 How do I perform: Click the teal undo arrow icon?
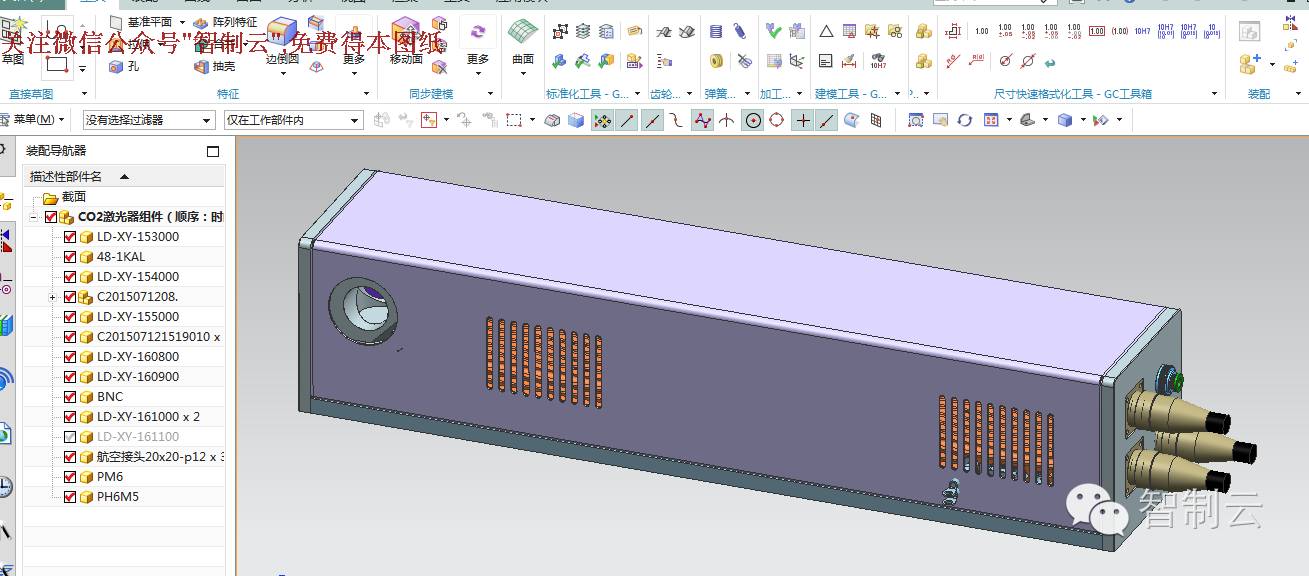coord(1050,61)
